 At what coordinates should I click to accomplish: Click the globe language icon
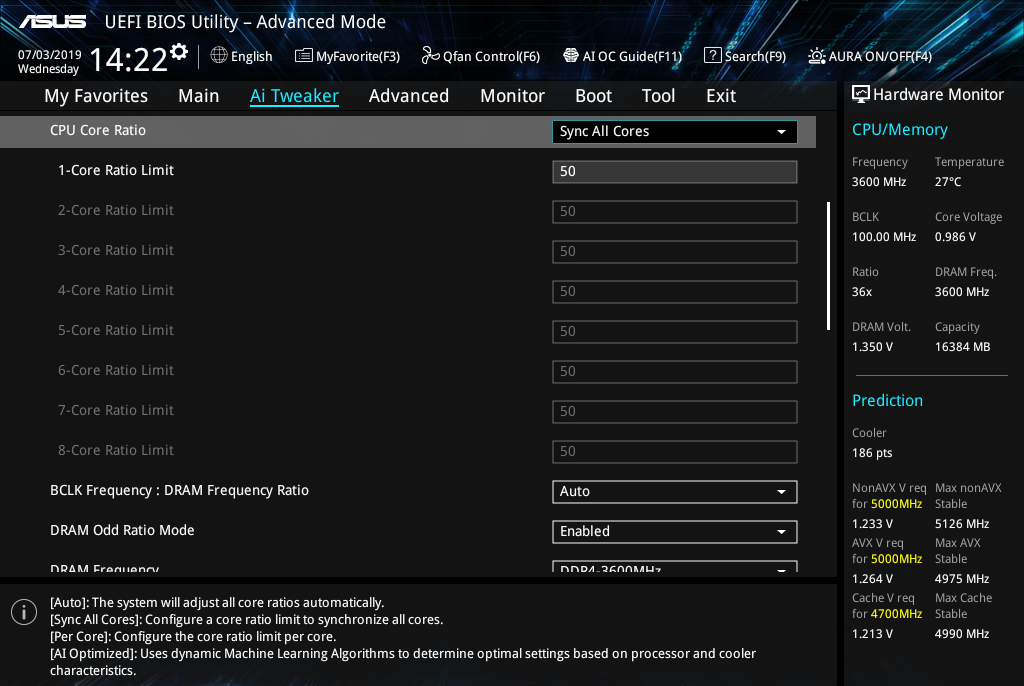pyautogui.click(x=219, y=56)
